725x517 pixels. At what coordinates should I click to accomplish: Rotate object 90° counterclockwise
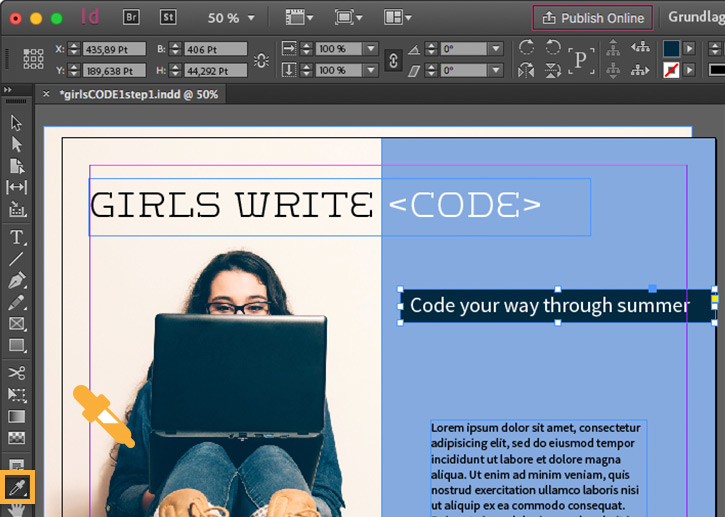click(x=553, y=47)
